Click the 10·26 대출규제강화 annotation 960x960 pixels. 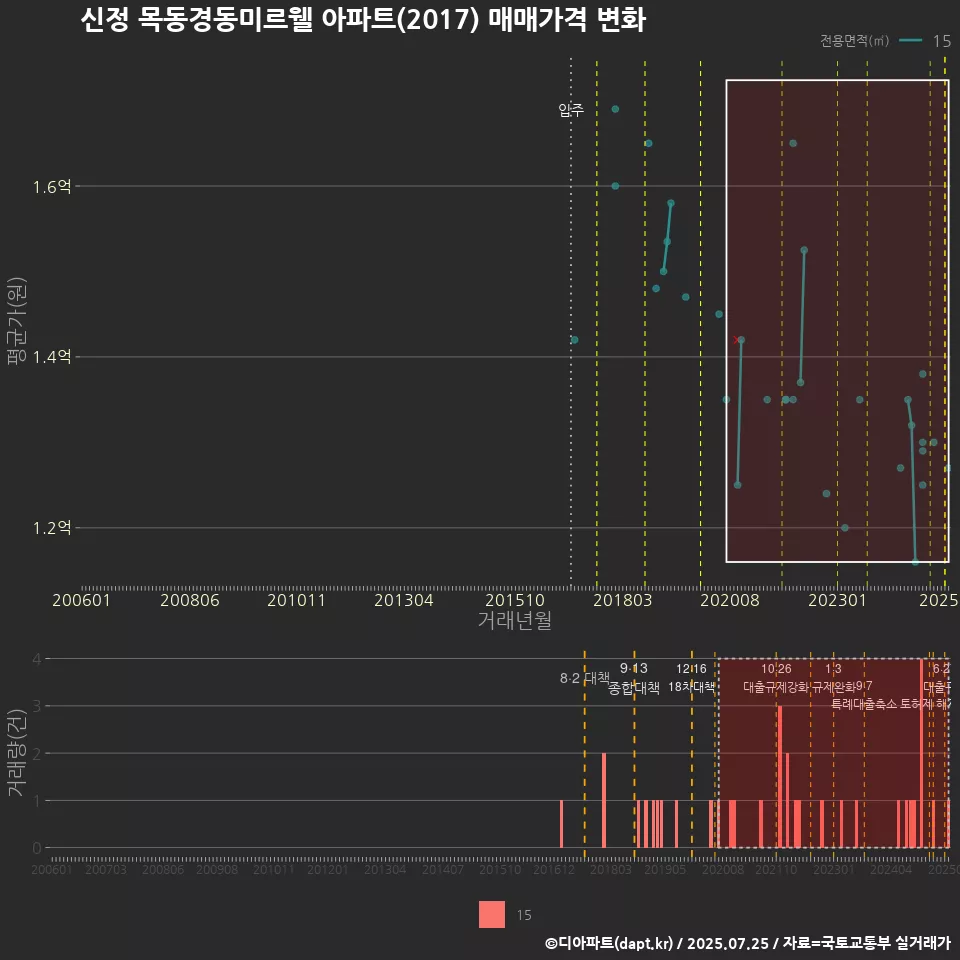[776, 678]
